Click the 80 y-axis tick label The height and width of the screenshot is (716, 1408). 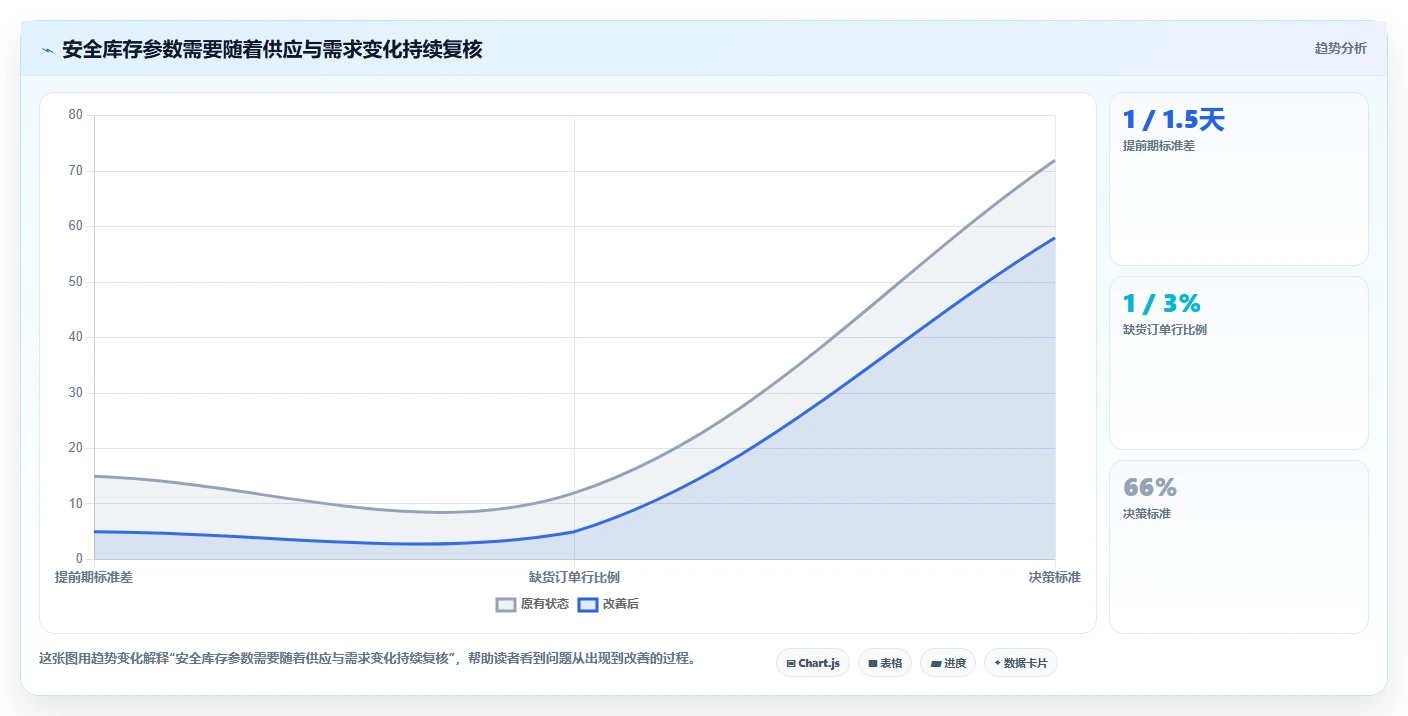[x=76, y=115]
